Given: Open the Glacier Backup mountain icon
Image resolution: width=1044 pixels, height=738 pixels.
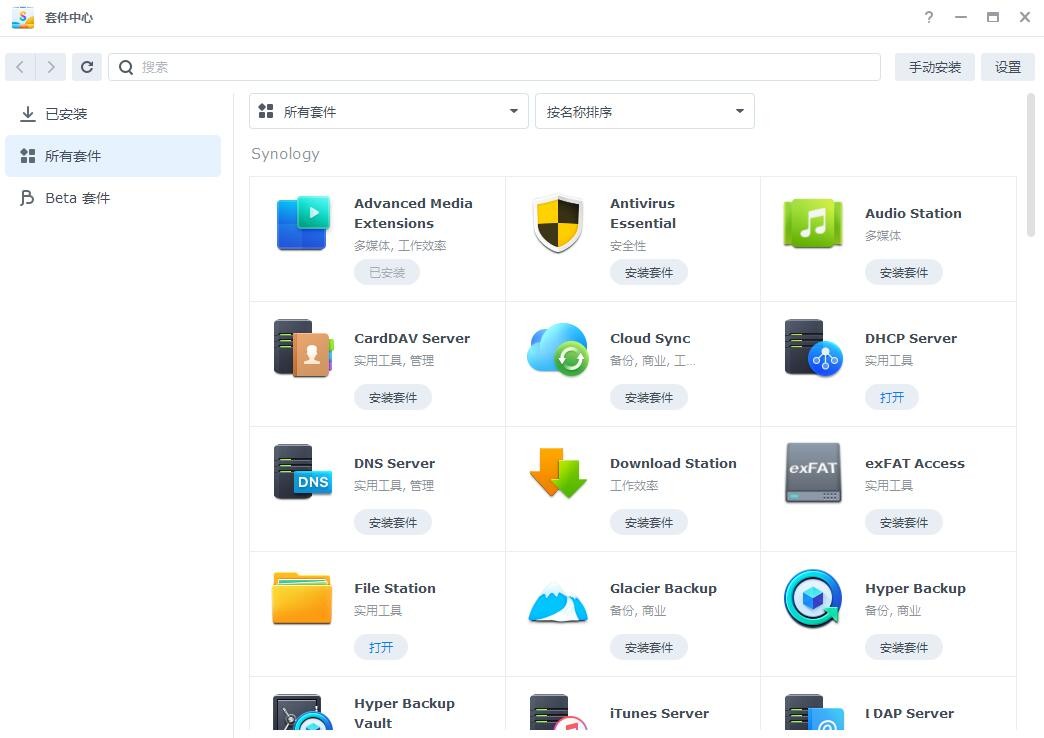Looking at the screenshot, I should (x=557, y=599).
